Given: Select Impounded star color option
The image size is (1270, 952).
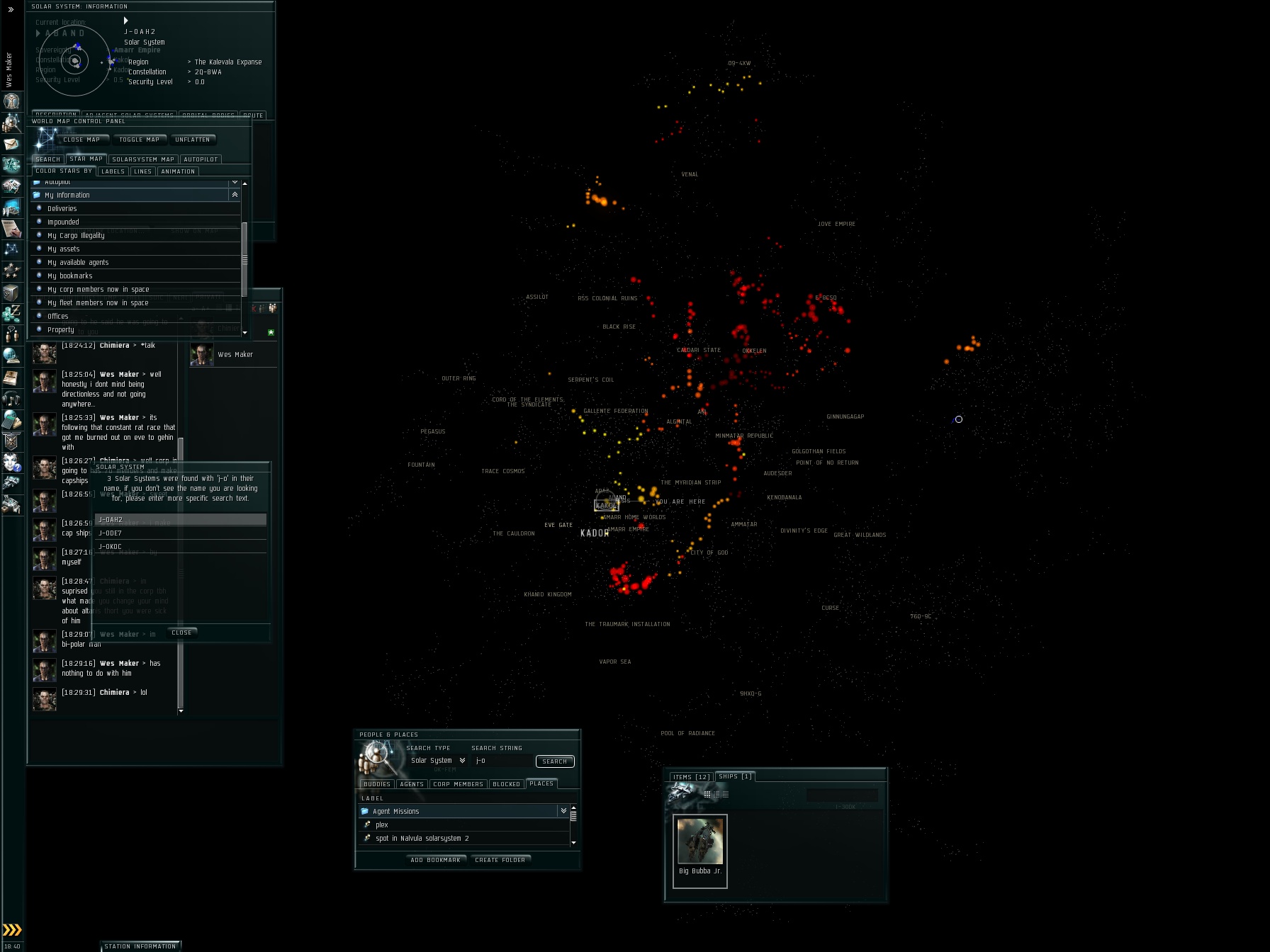Looking at the screenshot, I should pyautogui.click(x=135, y=222).
